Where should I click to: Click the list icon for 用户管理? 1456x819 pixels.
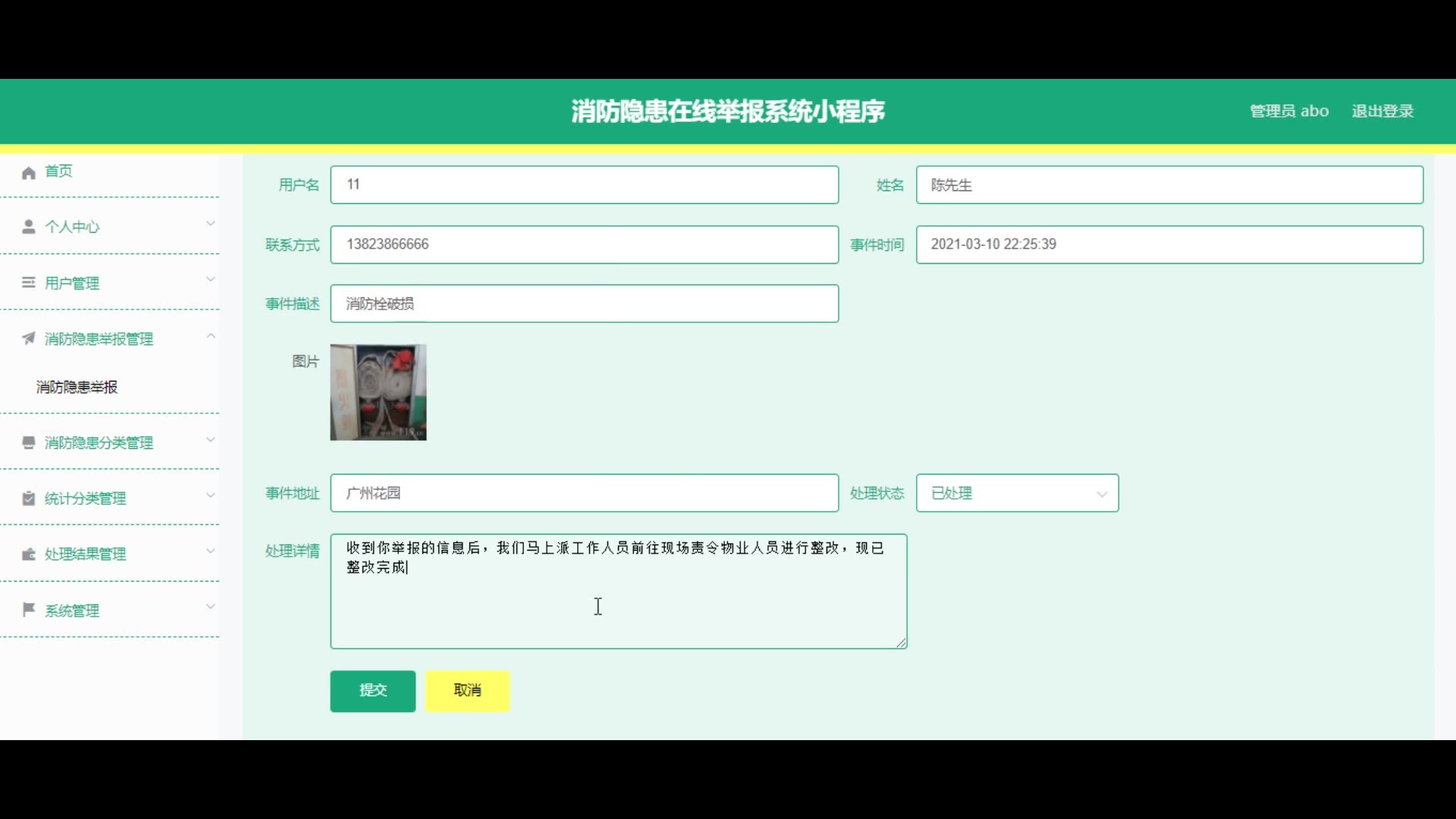pos(29,283)
